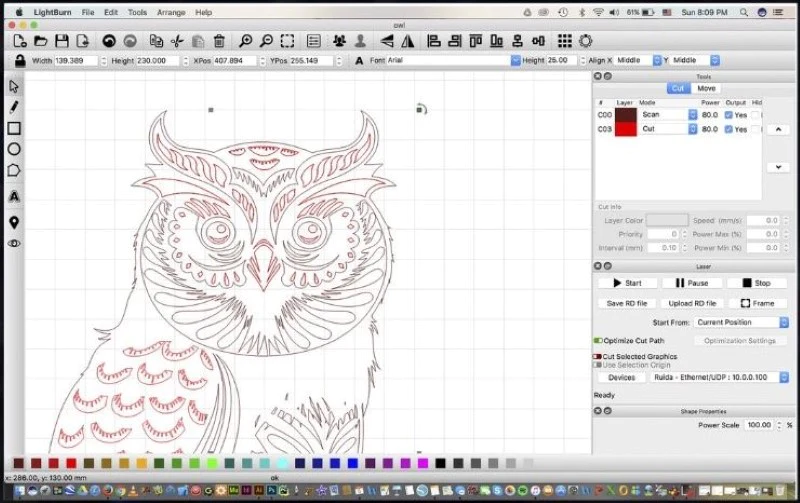Expand the Align X dropdown

pos(637,60)
